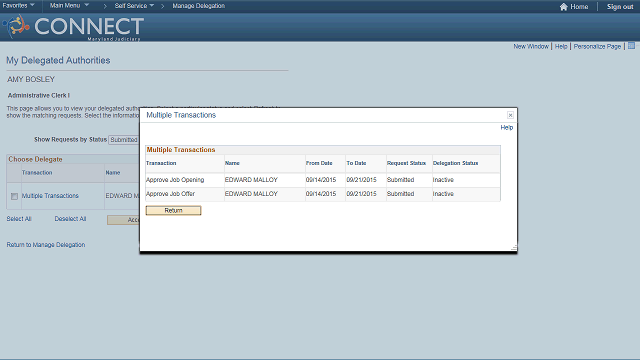Go to Manage Delegation breadcrumb
Screen dimensions: 640x360
pos(198,6)
